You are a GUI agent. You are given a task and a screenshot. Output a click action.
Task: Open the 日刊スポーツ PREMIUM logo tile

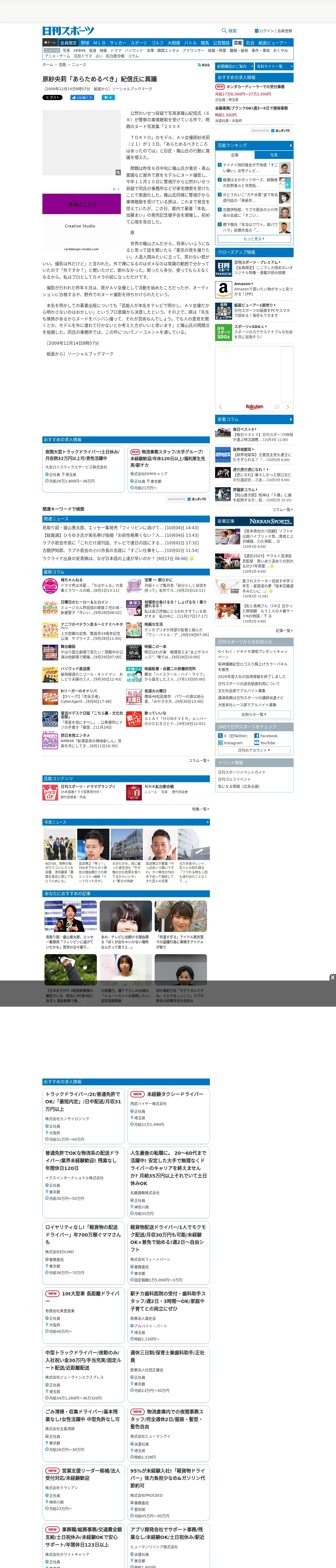223,268
